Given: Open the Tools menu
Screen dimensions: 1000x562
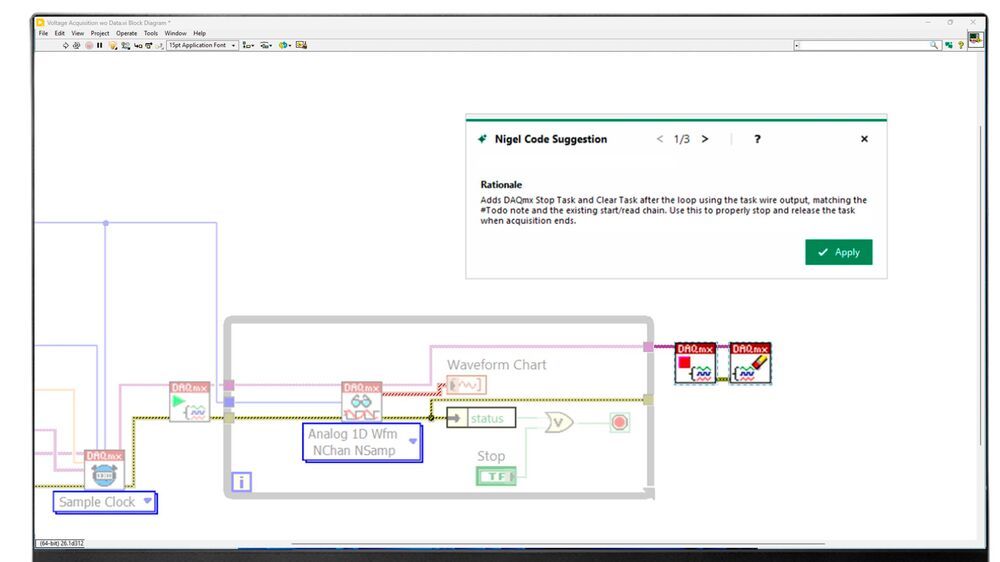Looking at the screenshot, I should point(151,33).
